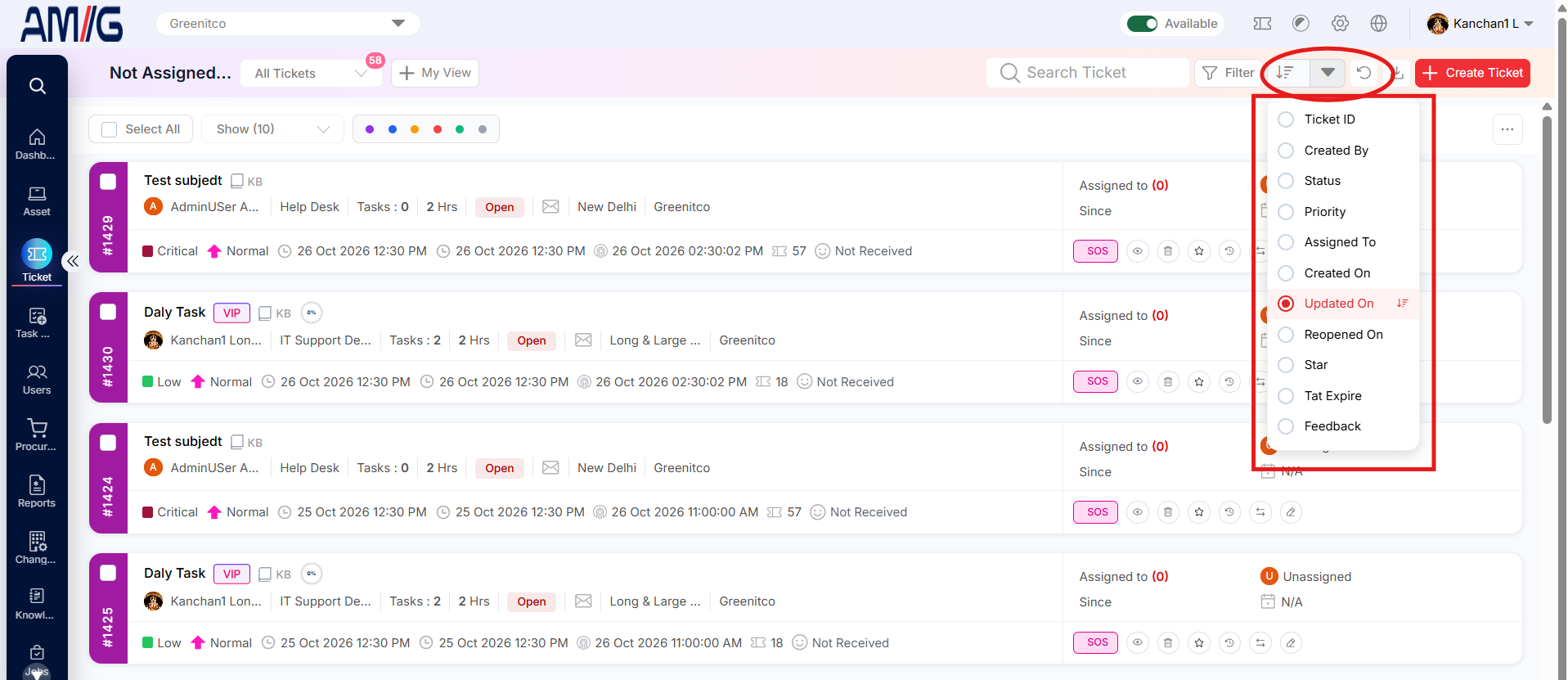
Task: Open the three-dots more options menu
Action: point(1507,129)
